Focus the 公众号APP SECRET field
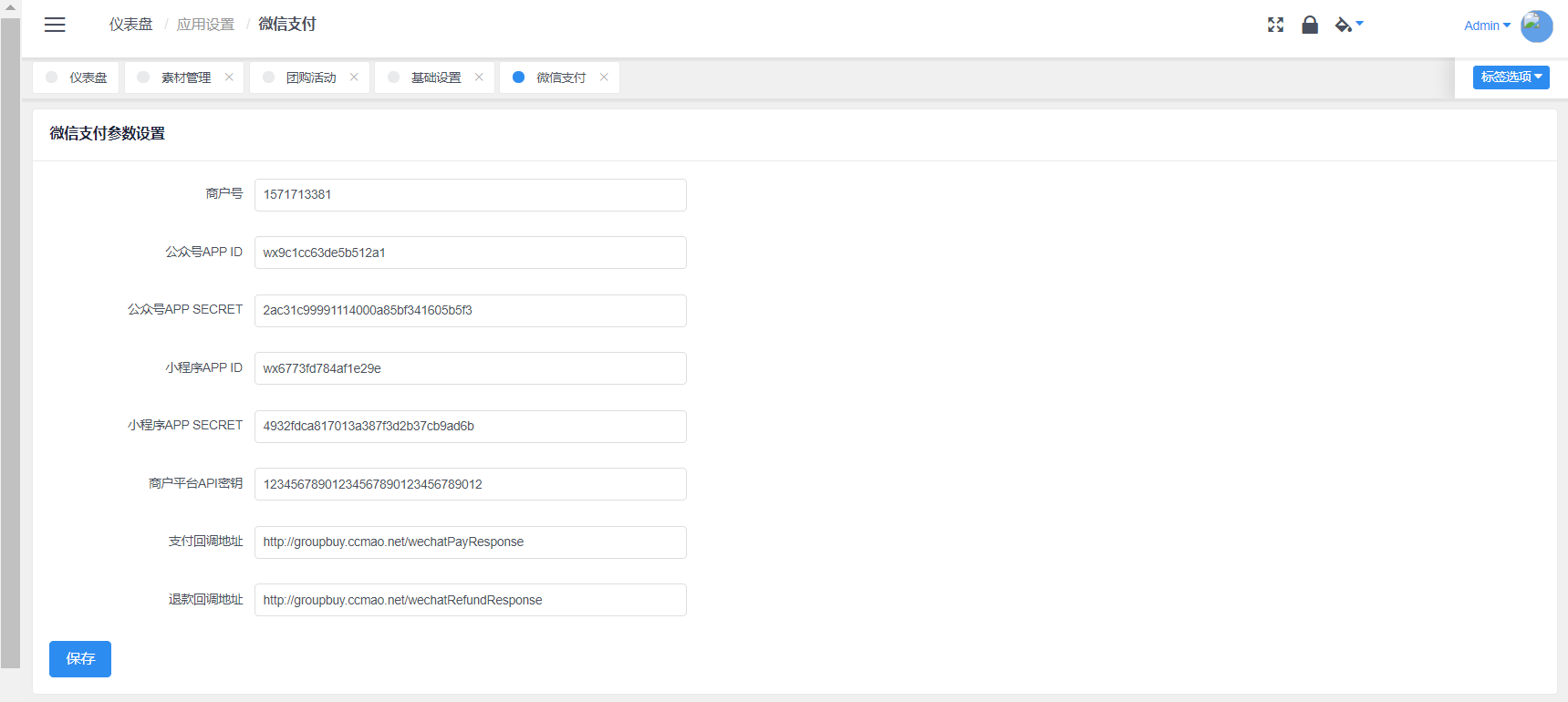 470,311
